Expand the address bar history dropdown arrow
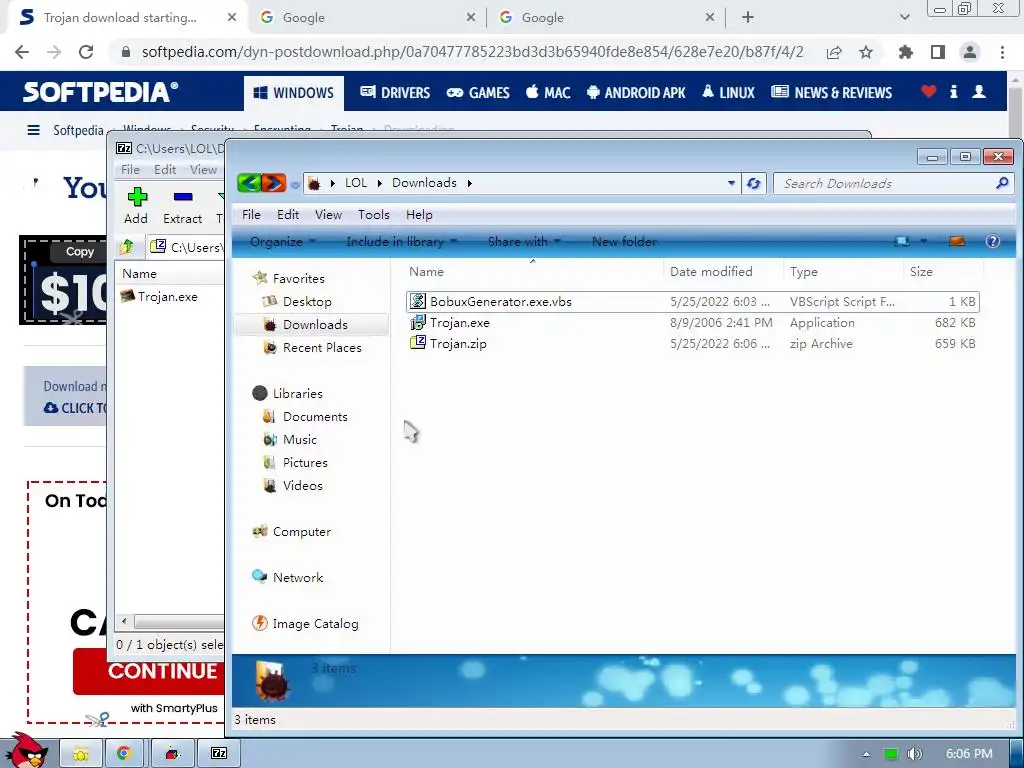Viewport: 1024px width, 768px height. tap(731, 184)
